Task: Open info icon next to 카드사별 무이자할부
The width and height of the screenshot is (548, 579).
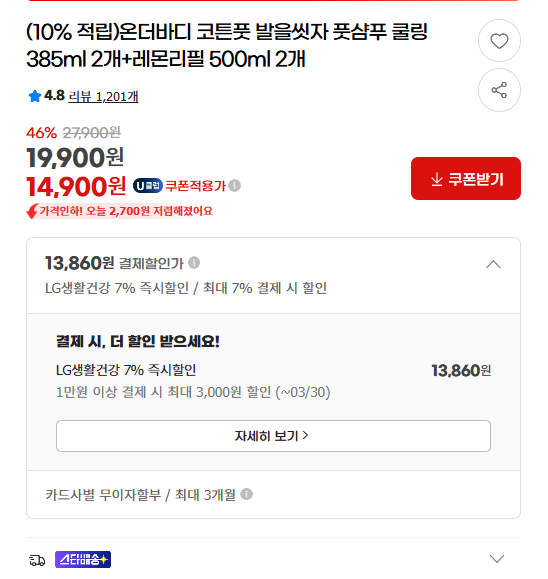Action: click(246, 494)
